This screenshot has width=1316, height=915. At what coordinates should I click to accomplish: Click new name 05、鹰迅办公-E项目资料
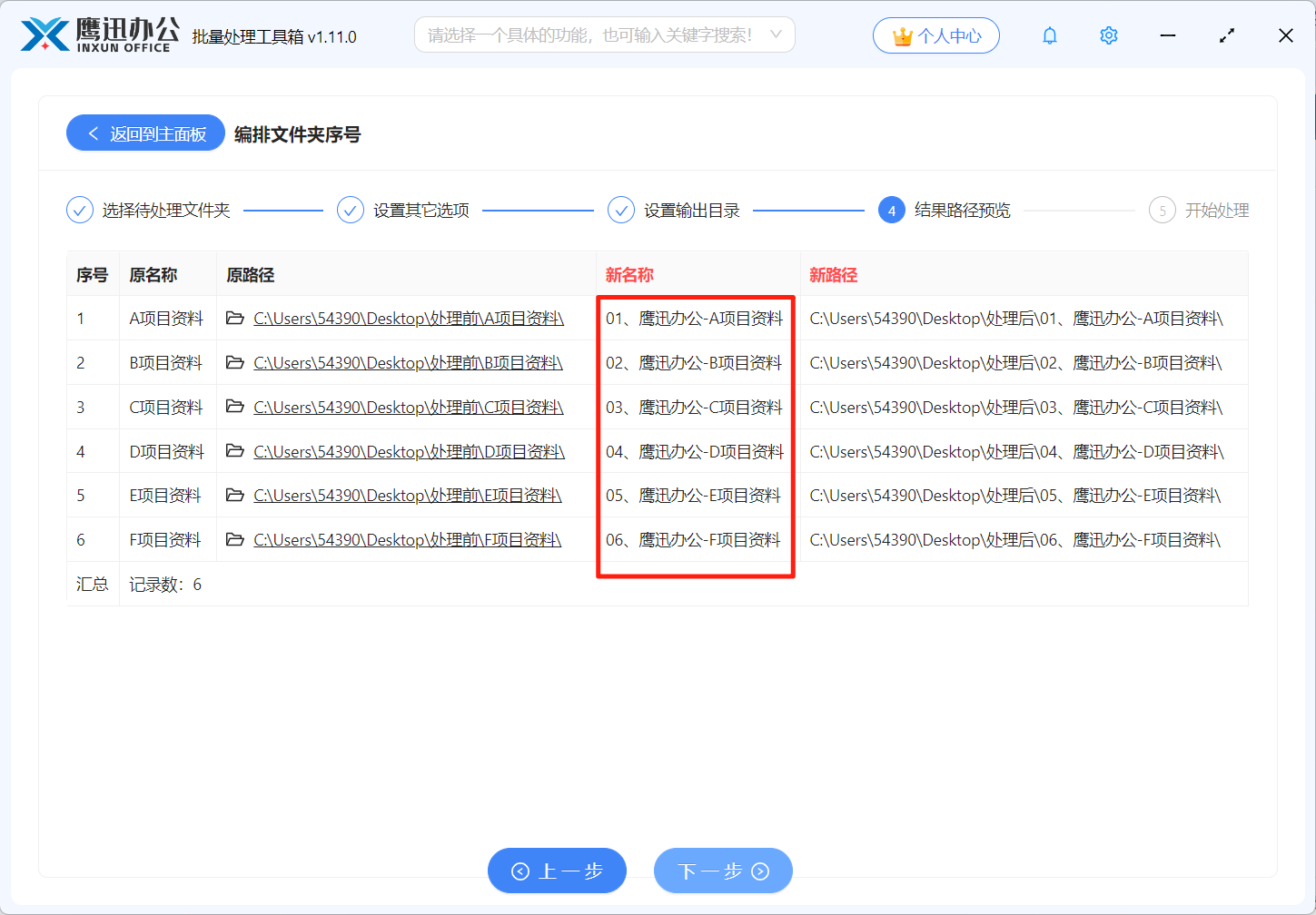[x=693, y=496]
